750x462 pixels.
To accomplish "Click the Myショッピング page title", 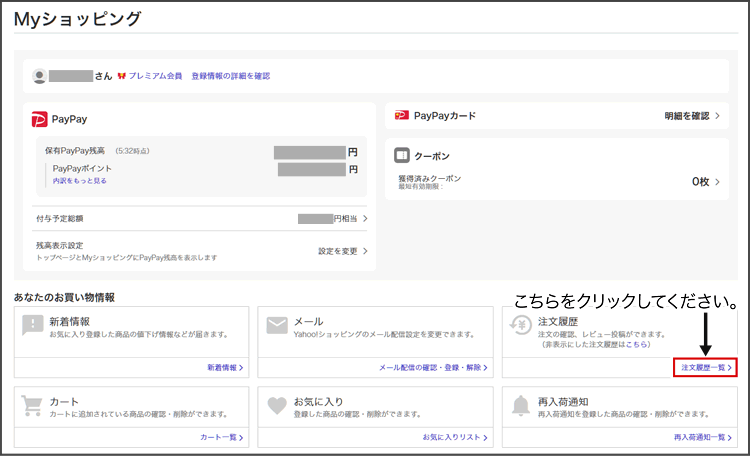I will [x=77, y=19].
